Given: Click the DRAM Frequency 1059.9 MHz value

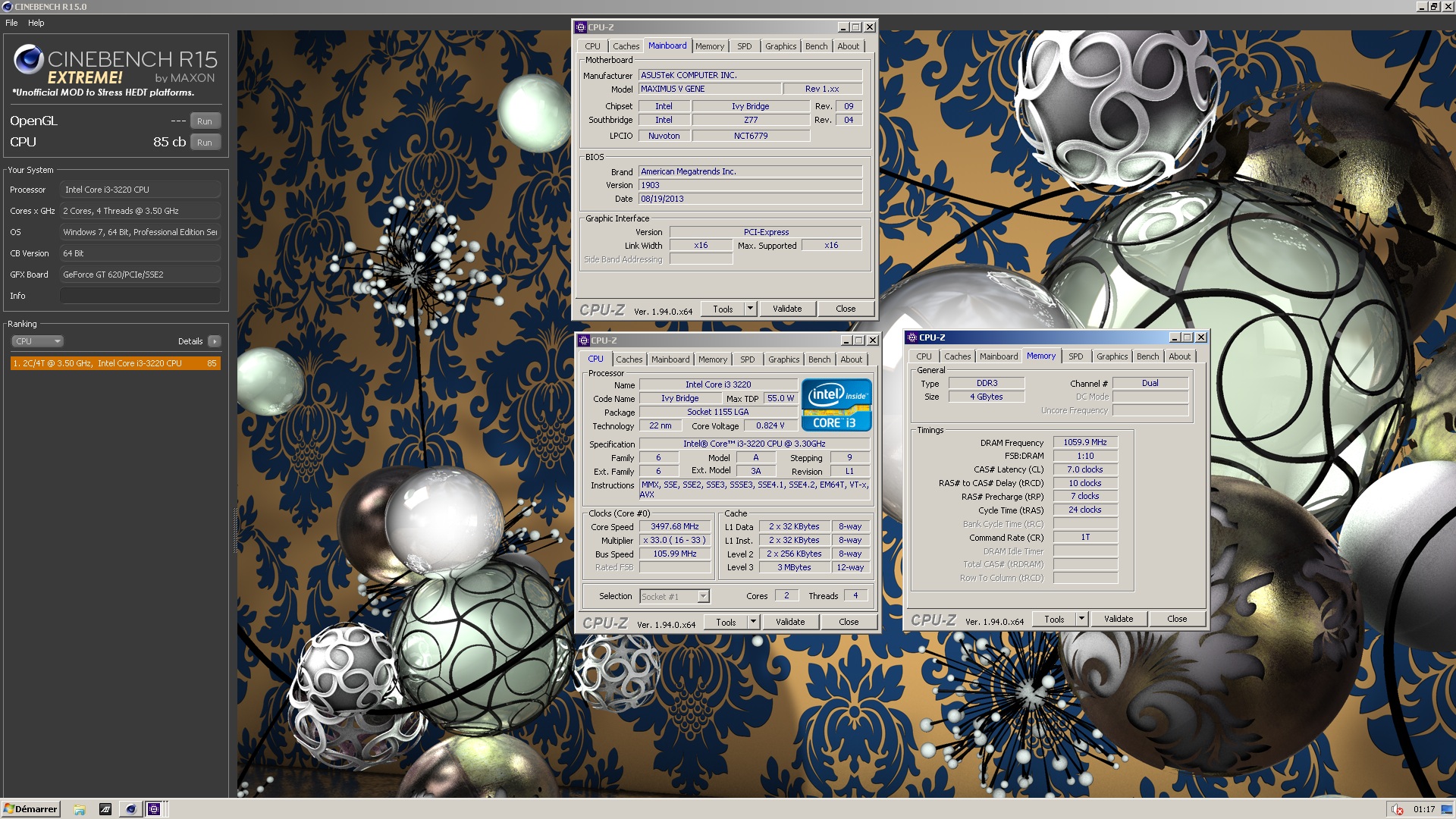Looking at the screenshot, I should (1085, 442).
